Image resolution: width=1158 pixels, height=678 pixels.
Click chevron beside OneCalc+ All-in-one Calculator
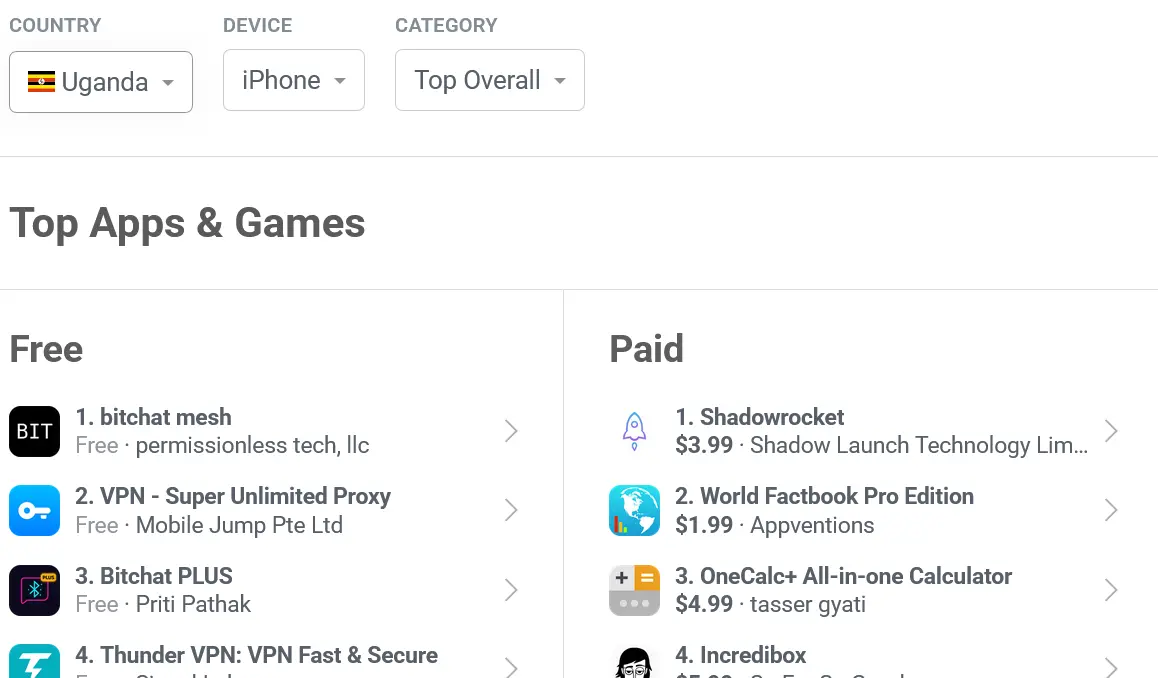point(1111,590)
